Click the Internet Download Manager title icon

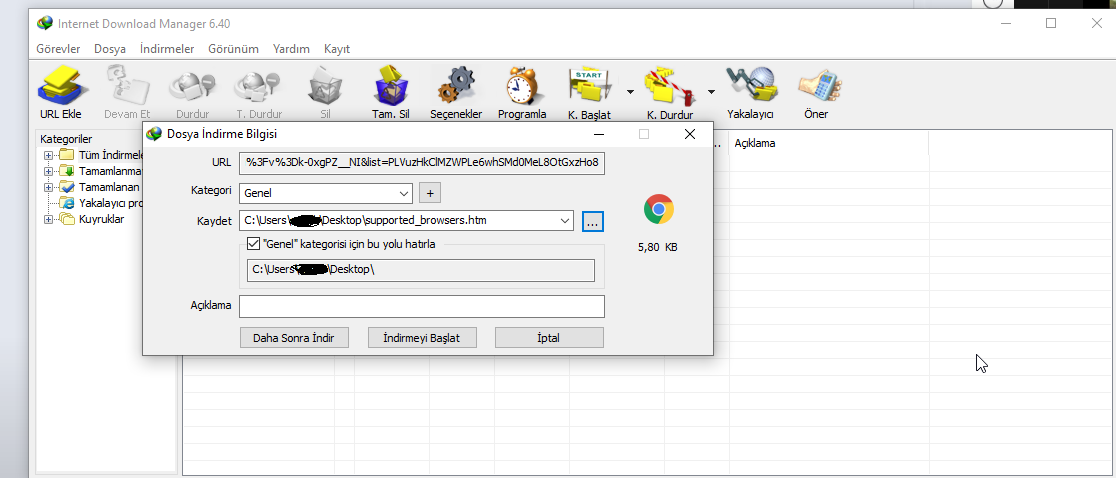[45, 23]
